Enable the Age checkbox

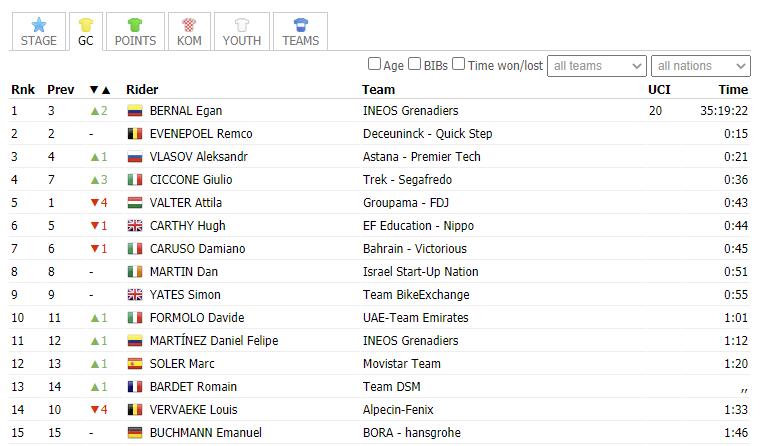point(374,64)
